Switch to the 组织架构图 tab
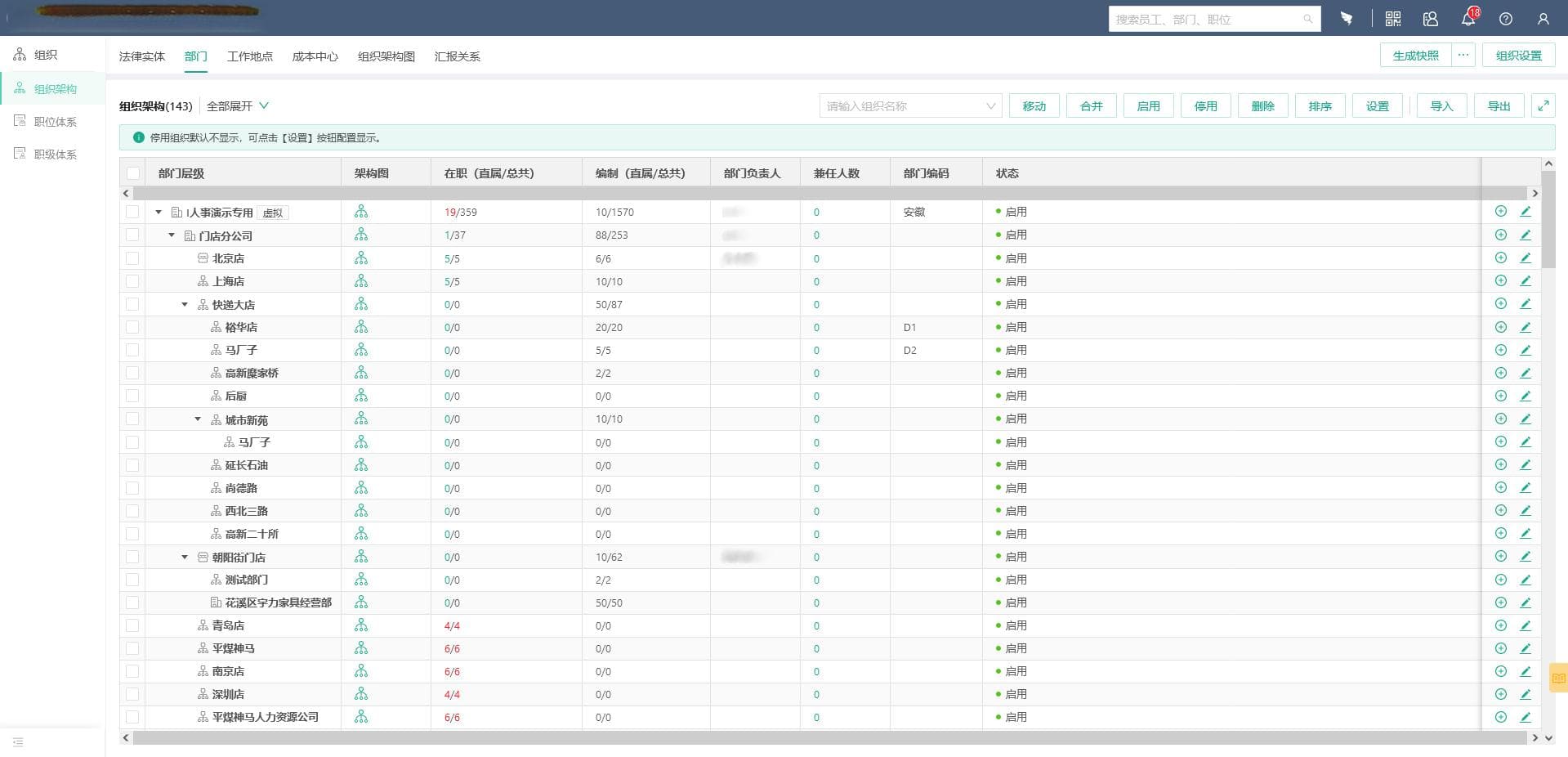This screenshot has height=757, width=1568. (386, 56)
